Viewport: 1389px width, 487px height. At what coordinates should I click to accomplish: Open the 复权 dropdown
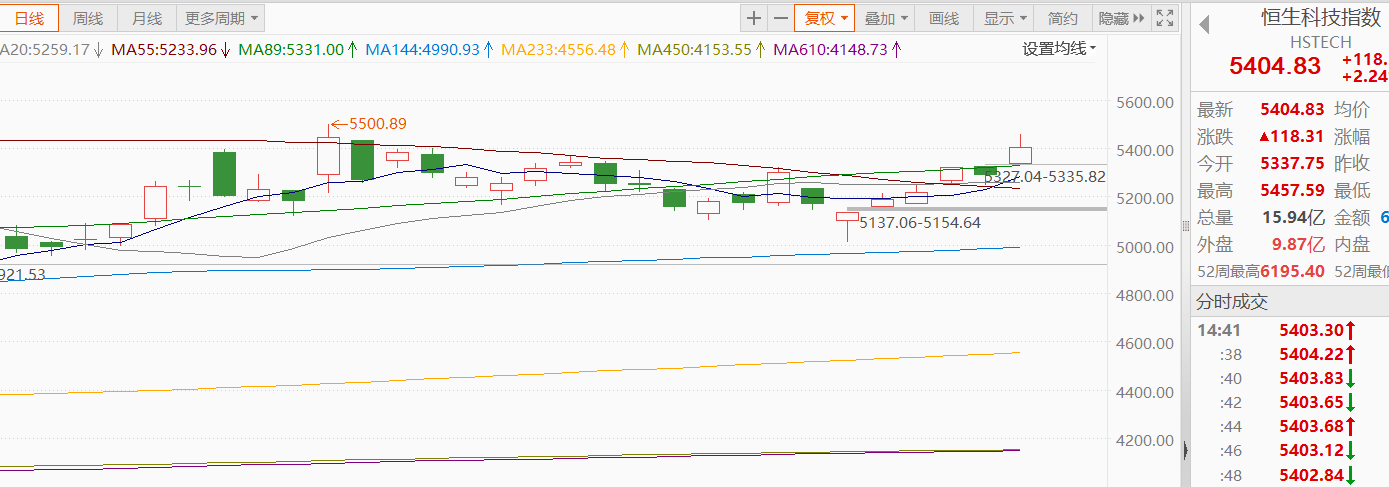[824, 18]
